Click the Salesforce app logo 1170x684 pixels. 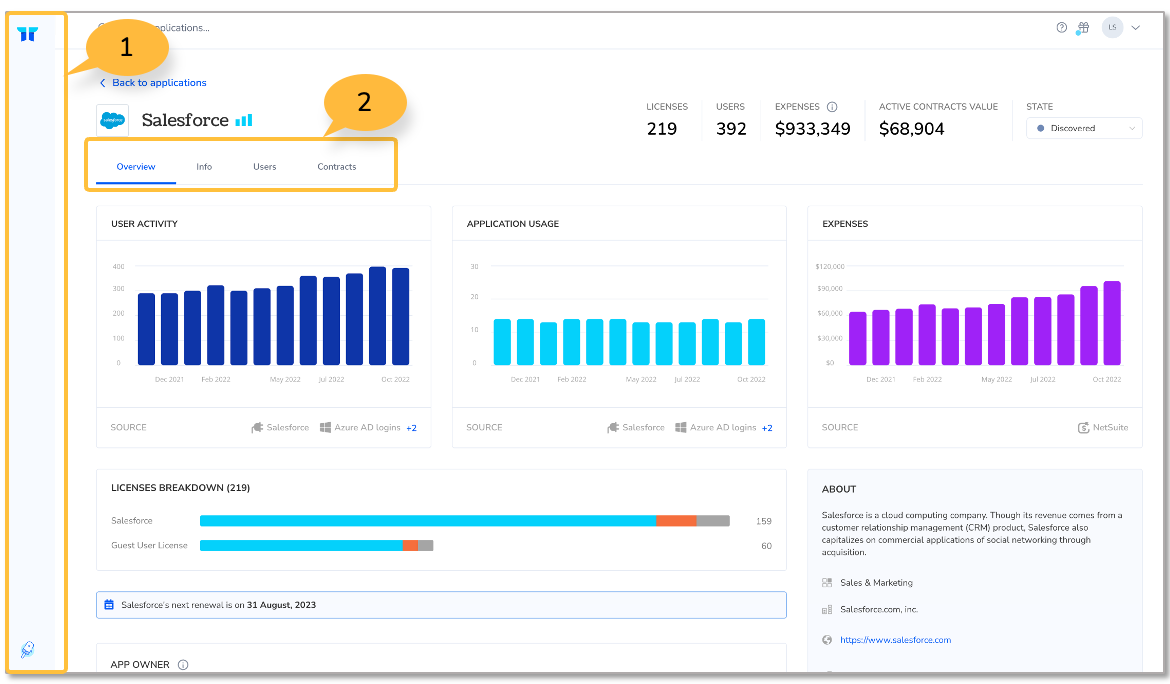click(113, 120)
